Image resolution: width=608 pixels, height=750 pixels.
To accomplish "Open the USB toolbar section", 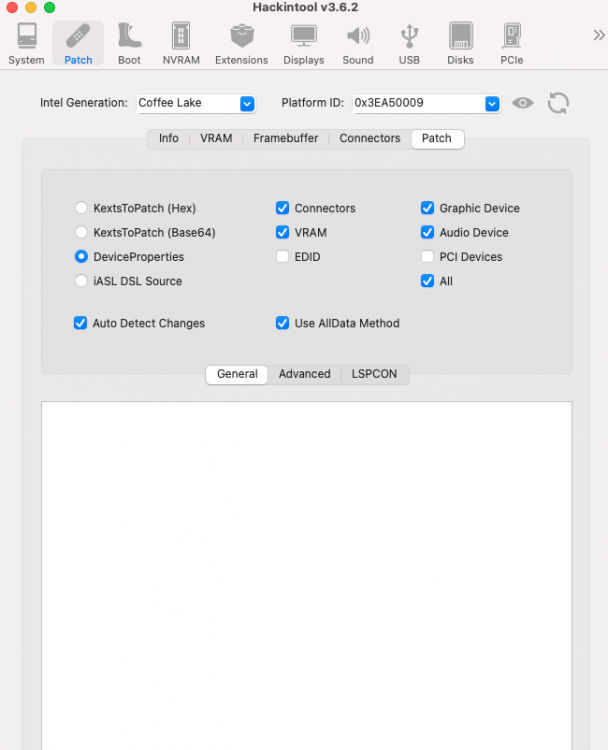I will (409, 44).
